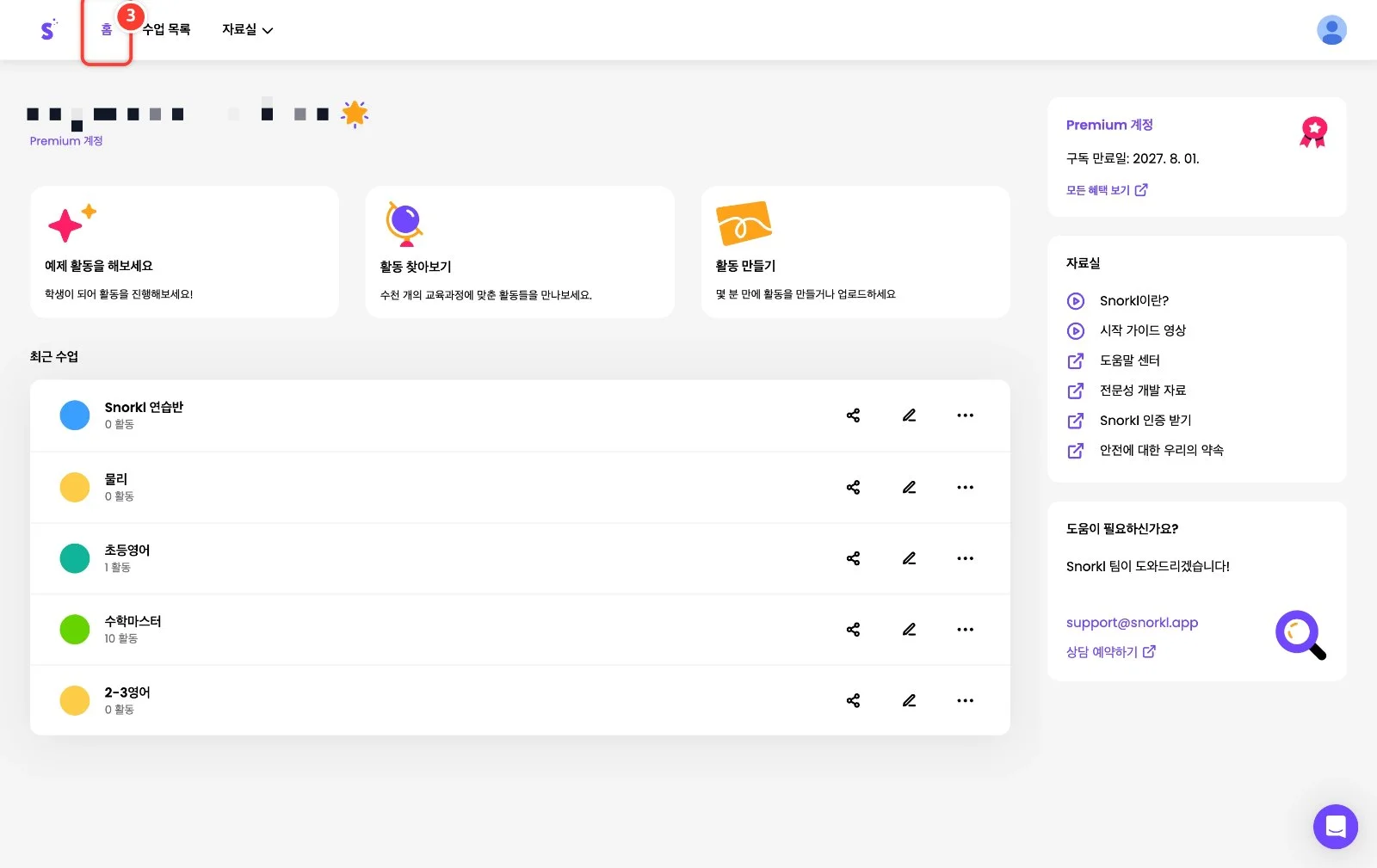Go to the 홈 tab
This screenshot has height=868, width=1377.
pos(107,30)
